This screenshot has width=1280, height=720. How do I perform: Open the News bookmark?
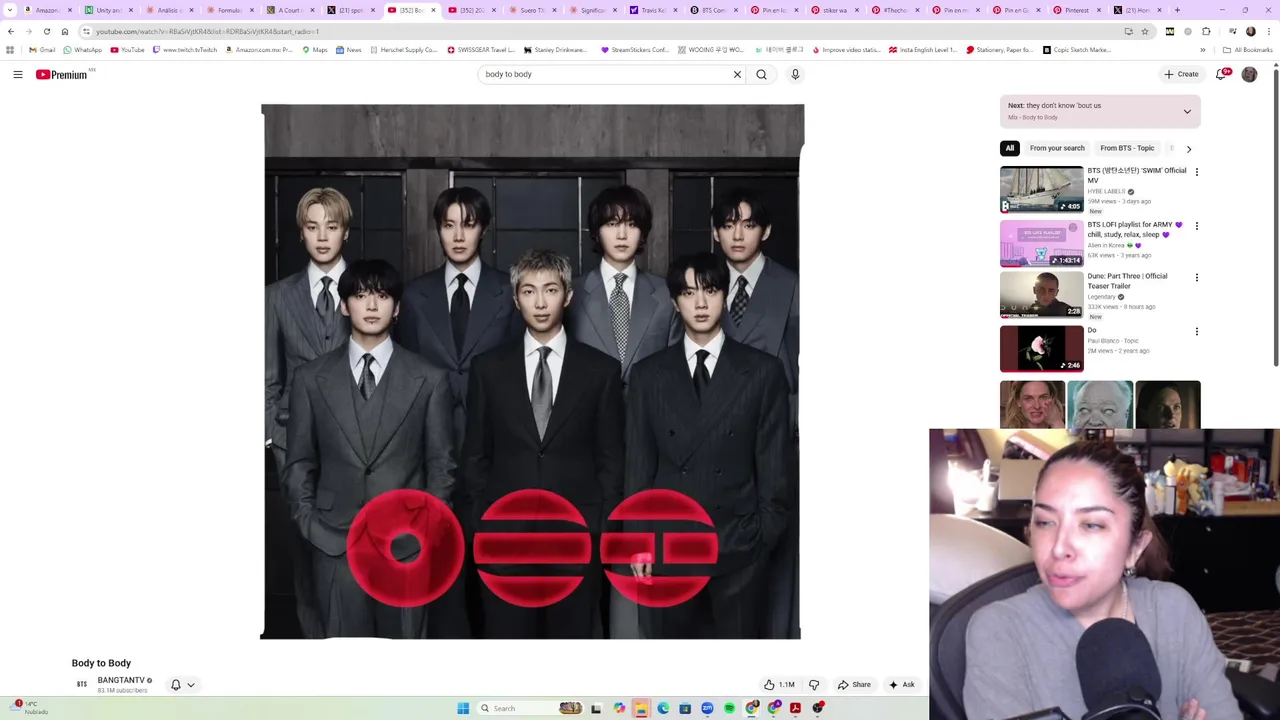349,50
